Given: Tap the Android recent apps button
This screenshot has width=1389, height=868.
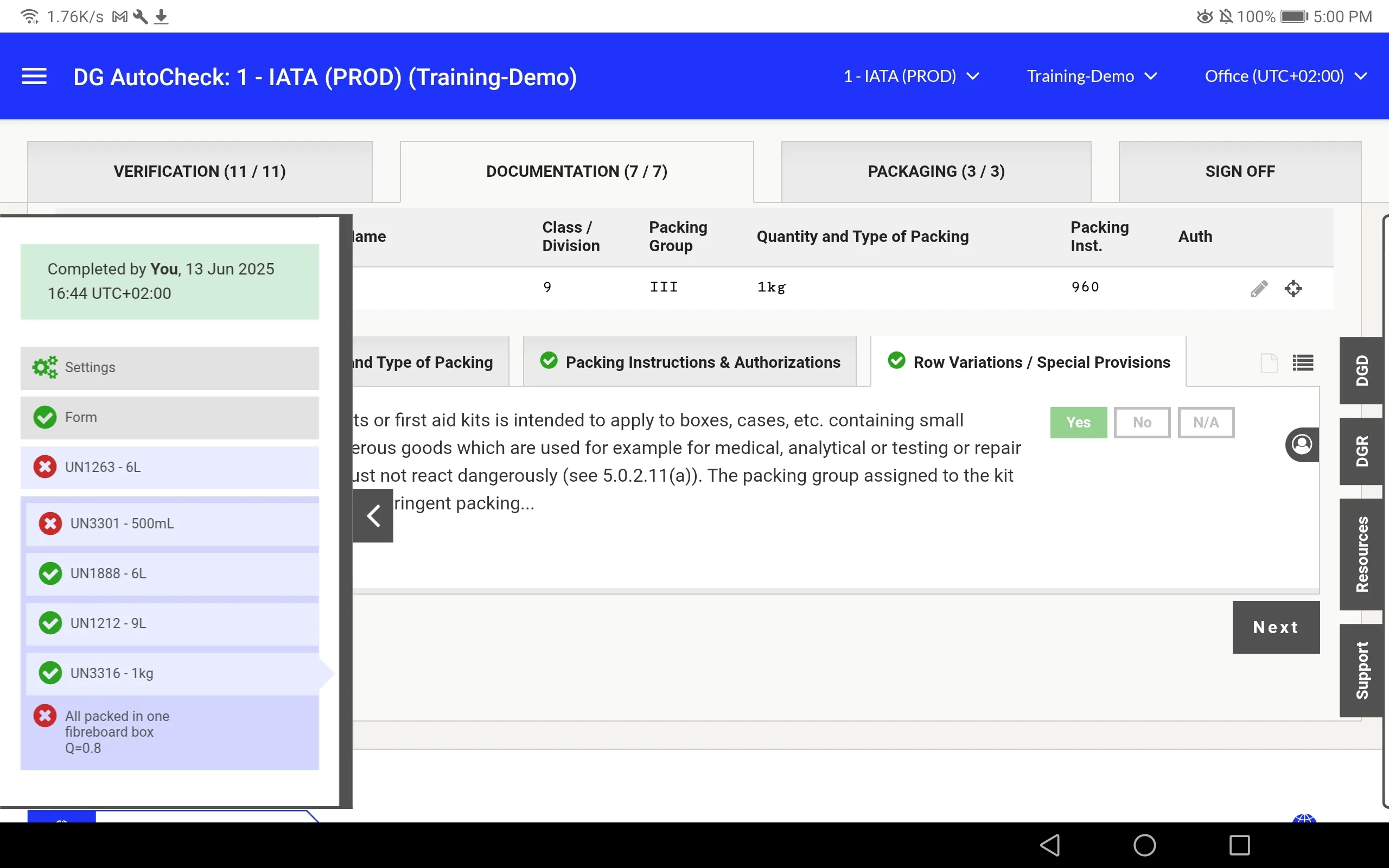Looking at the screenshot, I should (x=1240, y=845).
